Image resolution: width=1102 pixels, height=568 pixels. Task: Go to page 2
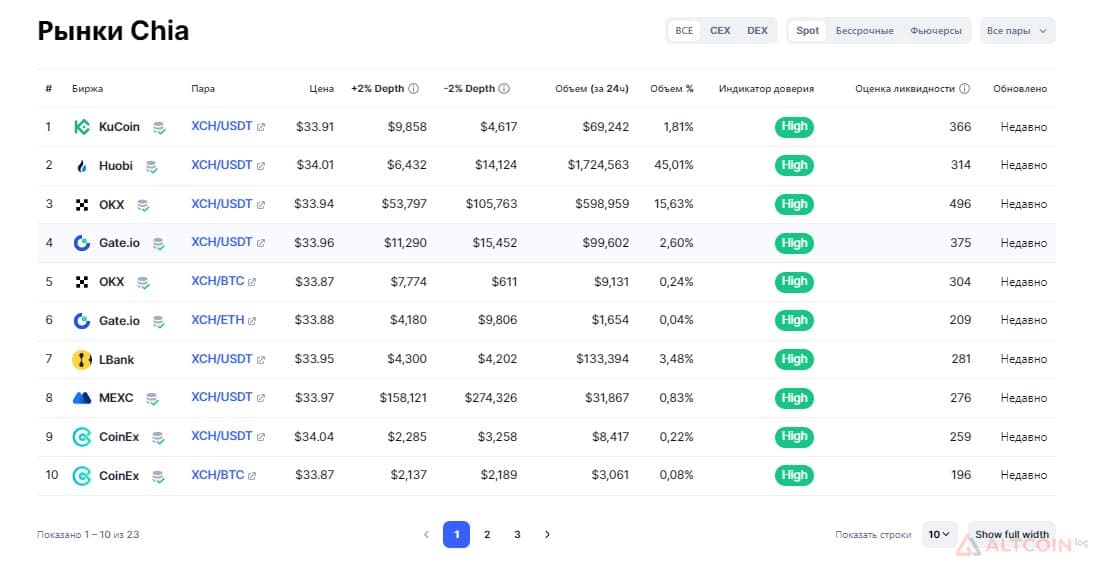coord(487,534)
